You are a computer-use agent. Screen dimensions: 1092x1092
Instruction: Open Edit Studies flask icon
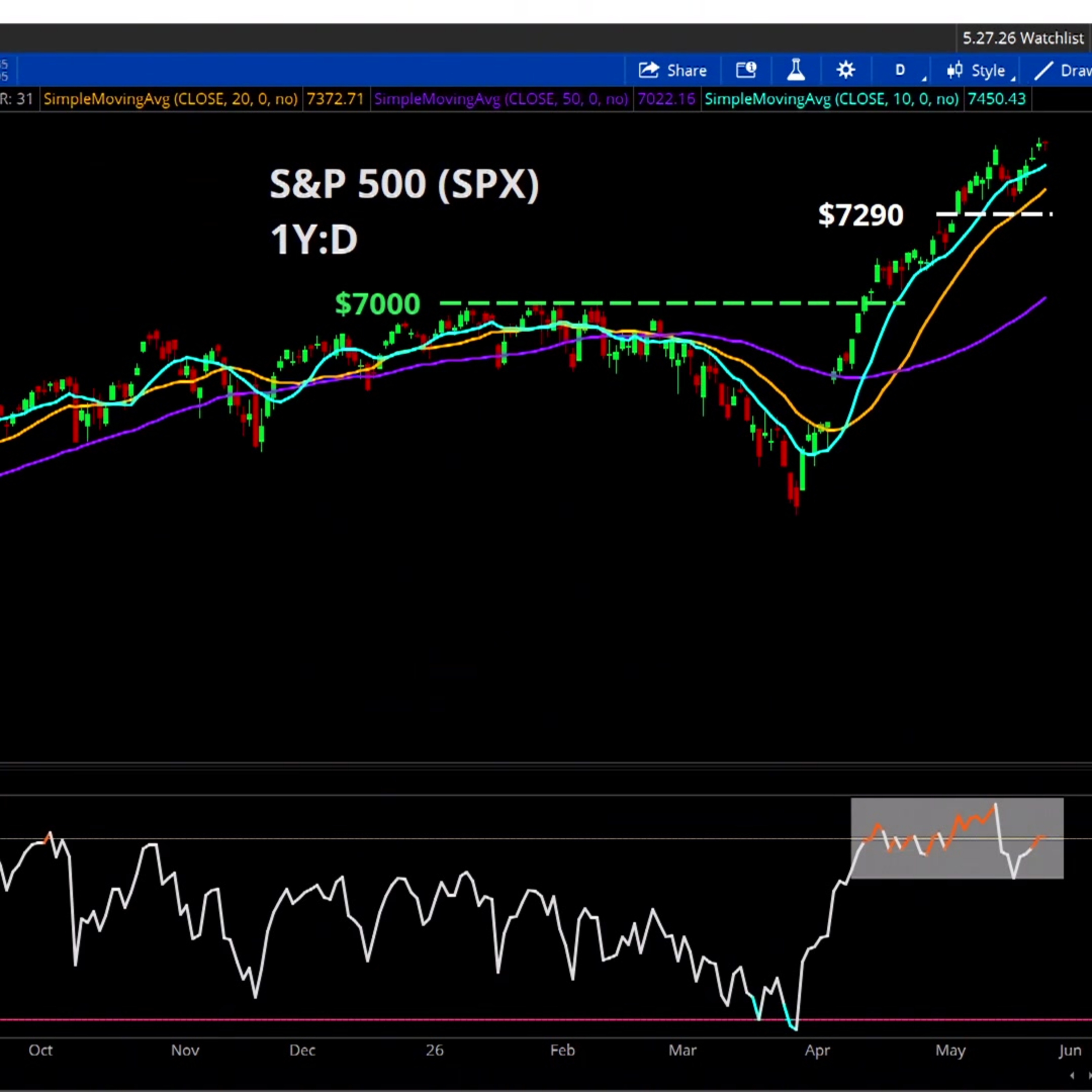click(796, 70)
